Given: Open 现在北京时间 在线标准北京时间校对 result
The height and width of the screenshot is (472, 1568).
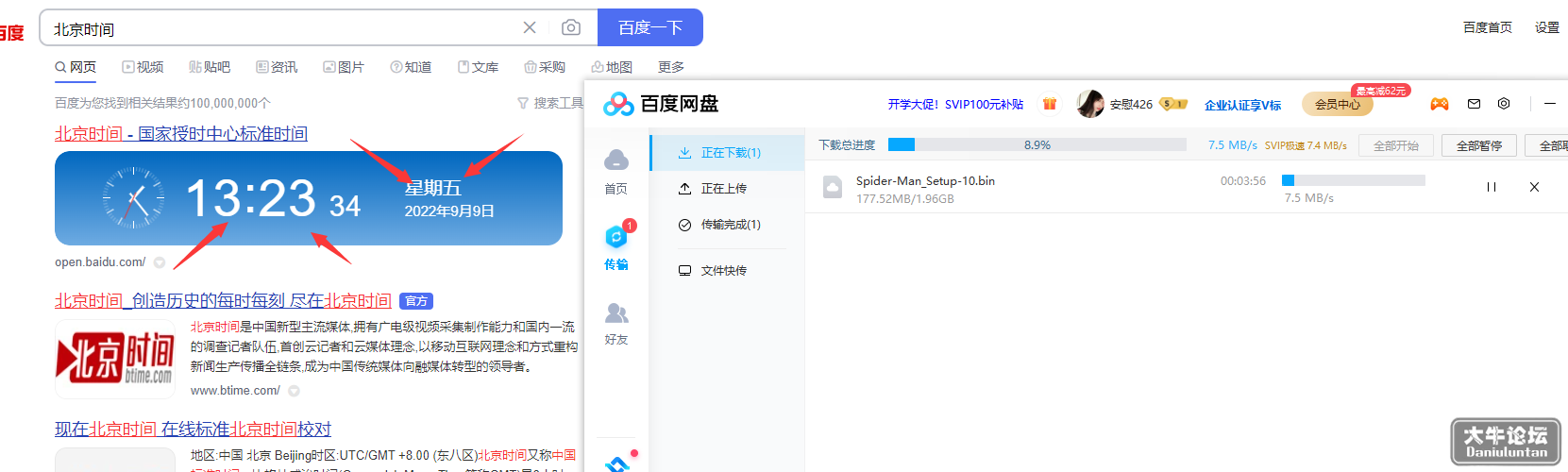Looking at the screenshot, I should pyautogui.click(x=193, y=430).
